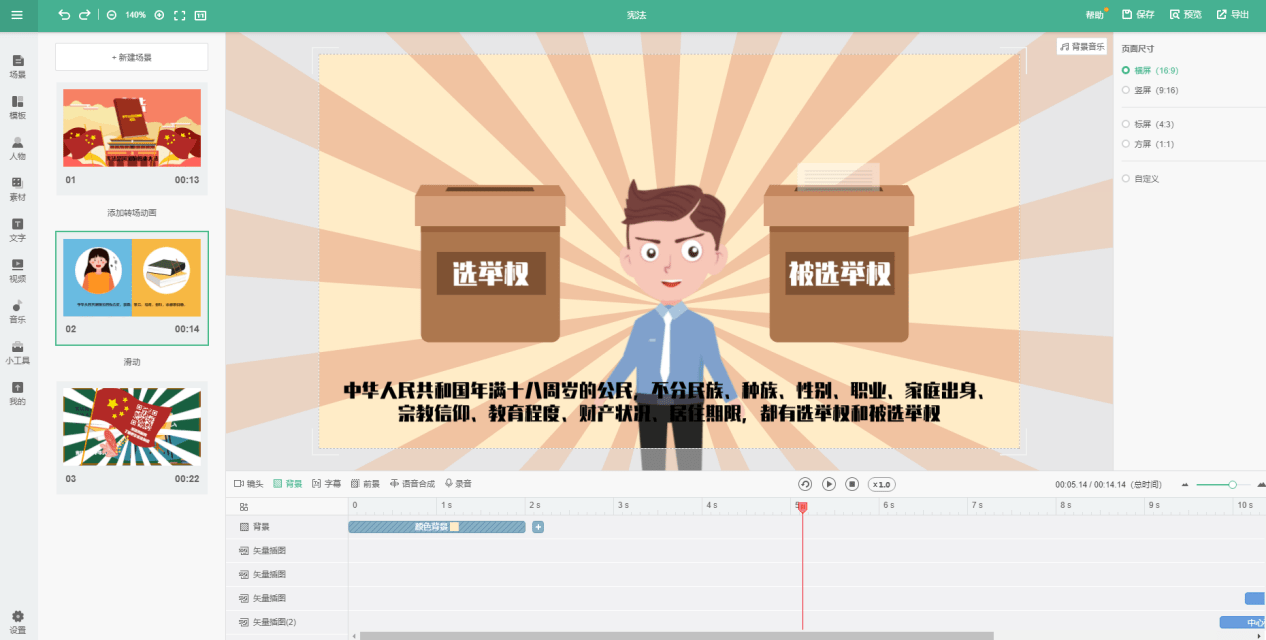
Task: Click the 导出 export button
Action: pos(1233,15)
